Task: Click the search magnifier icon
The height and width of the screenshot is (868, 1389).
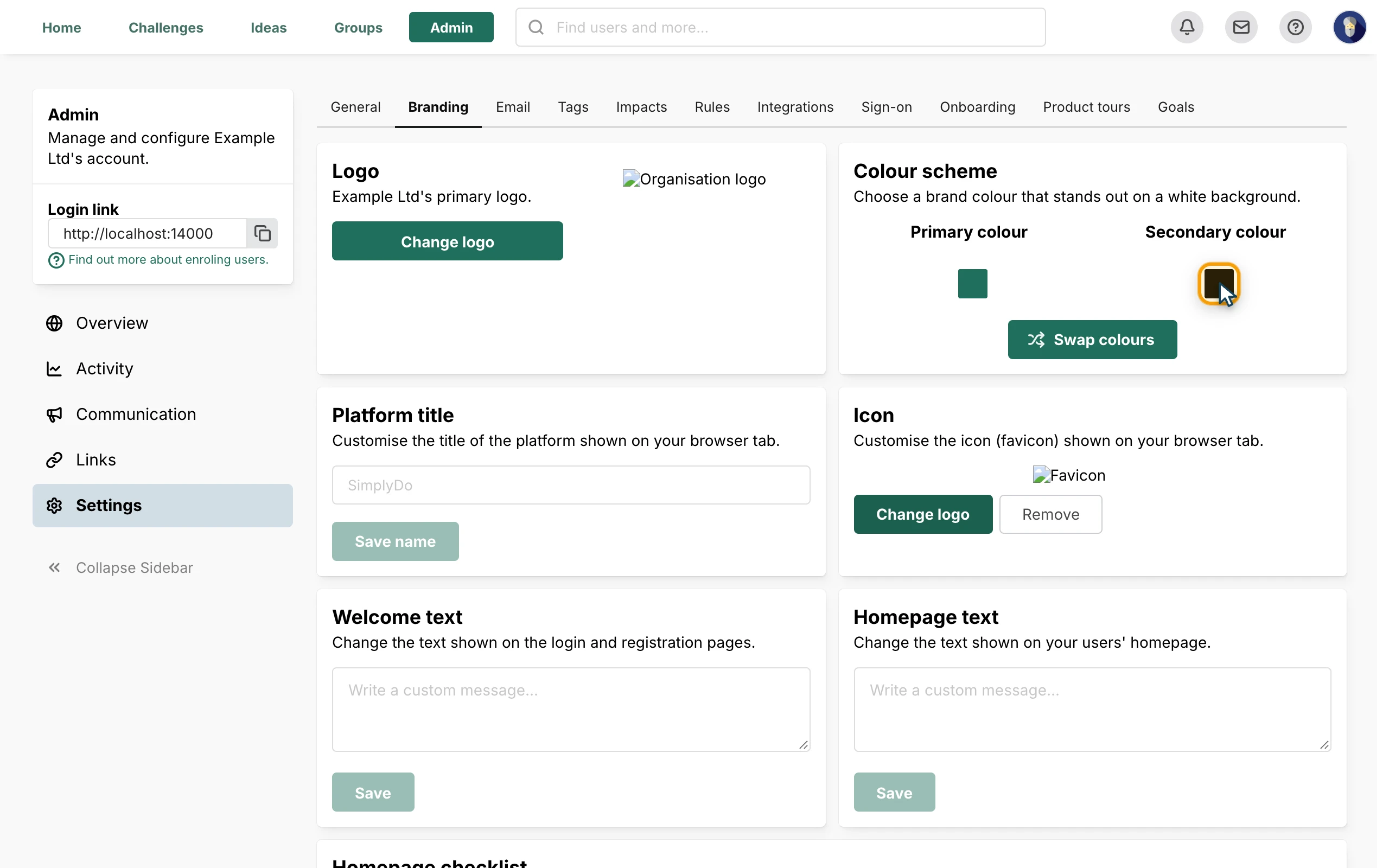Action: (x=536, y=27)
